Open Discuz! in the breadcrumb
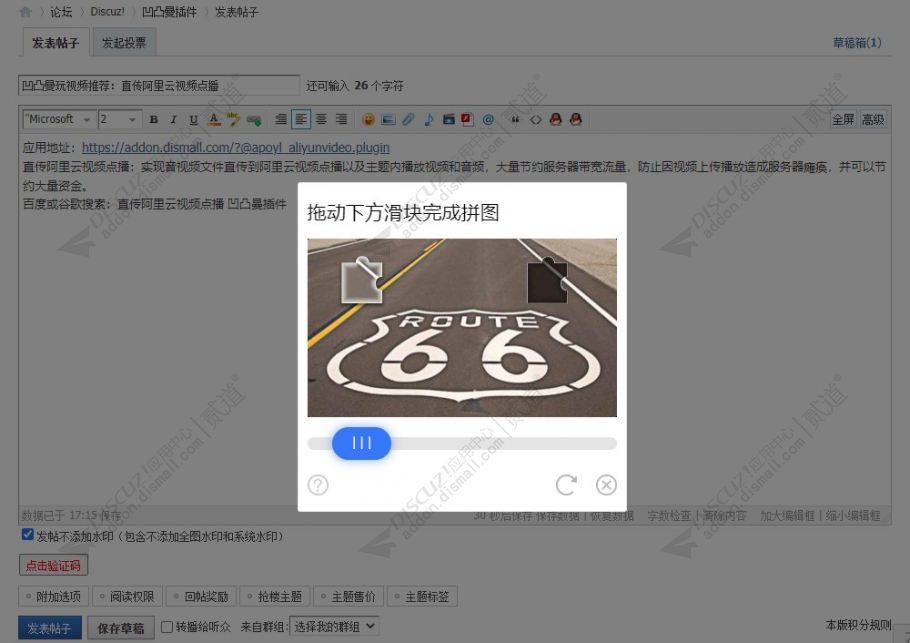The width and height of the screenshot is (910, 643). [x=107, y=12]
